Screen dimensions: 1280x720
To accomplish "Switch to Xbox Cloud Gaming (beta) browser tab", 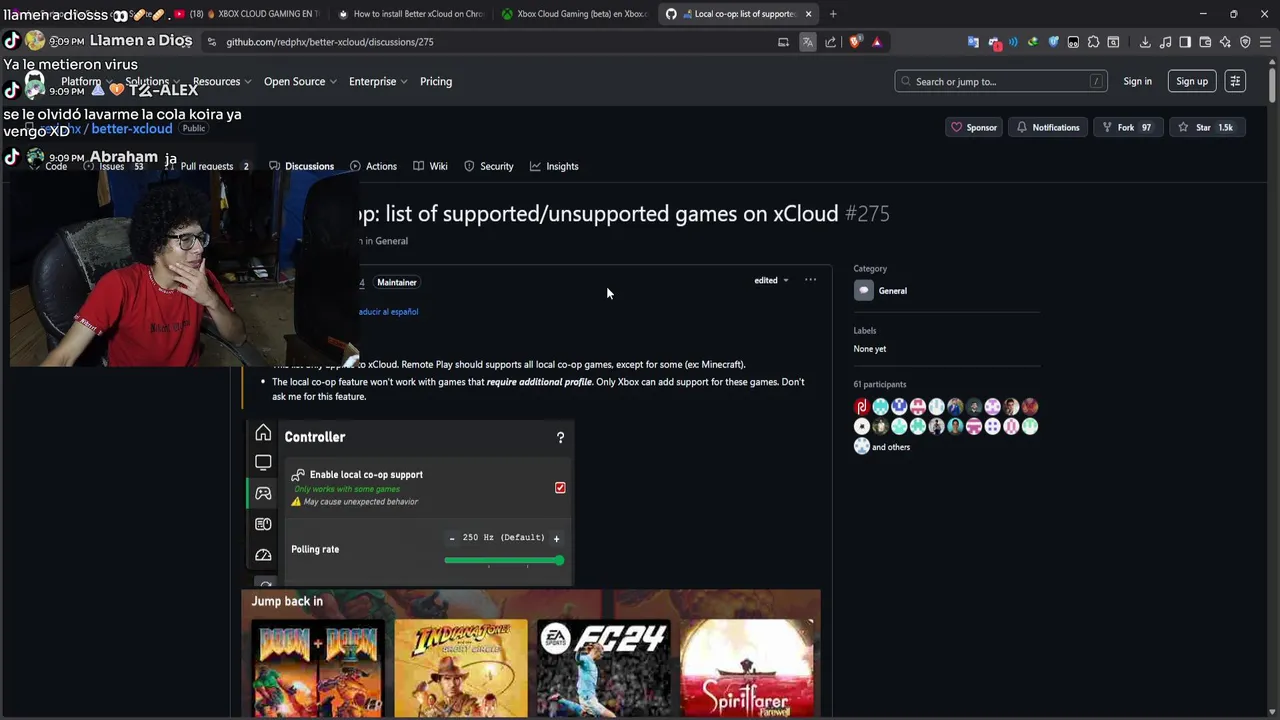I will click(574, 14).
